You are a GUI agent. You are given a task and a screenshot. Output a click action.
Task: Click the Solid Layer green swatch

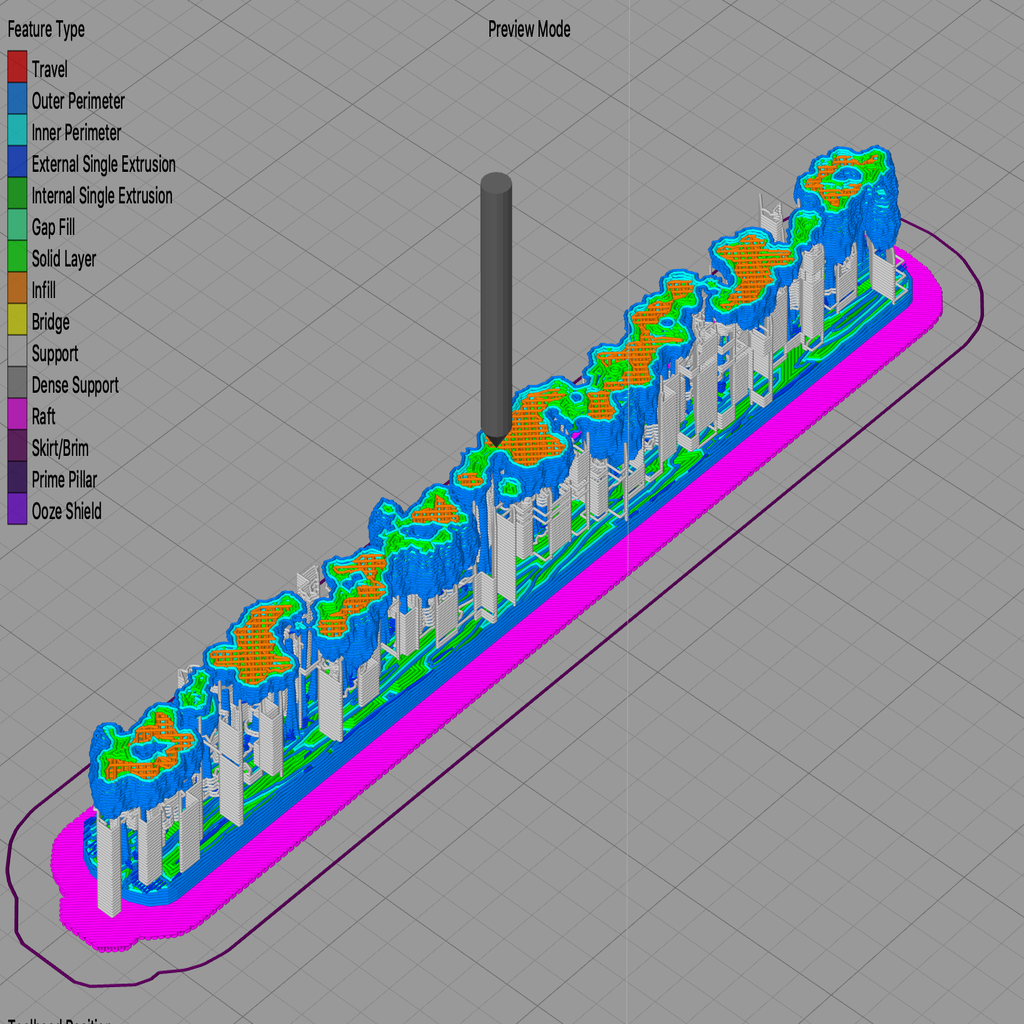point(17,256)
